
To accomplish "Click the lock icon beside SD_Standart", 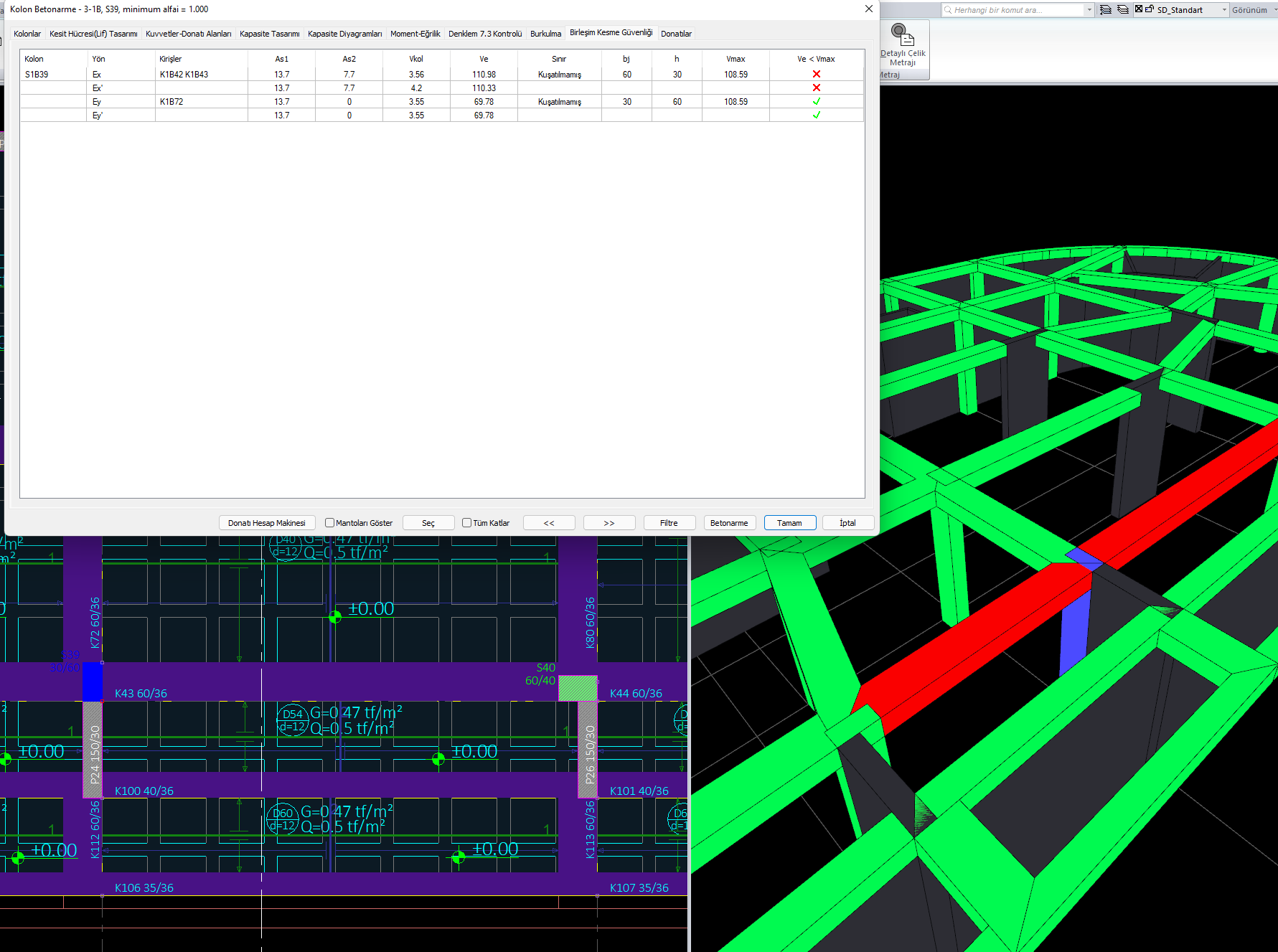I will (1150, 9).
